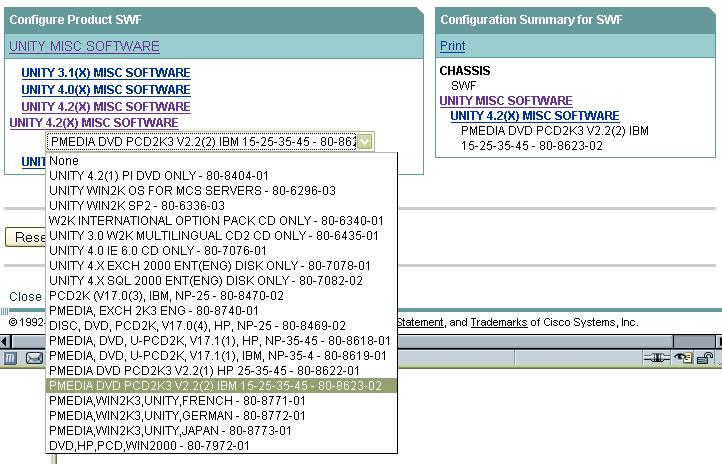Click SWF entry under CHASSIS

[x=463, y=86]
